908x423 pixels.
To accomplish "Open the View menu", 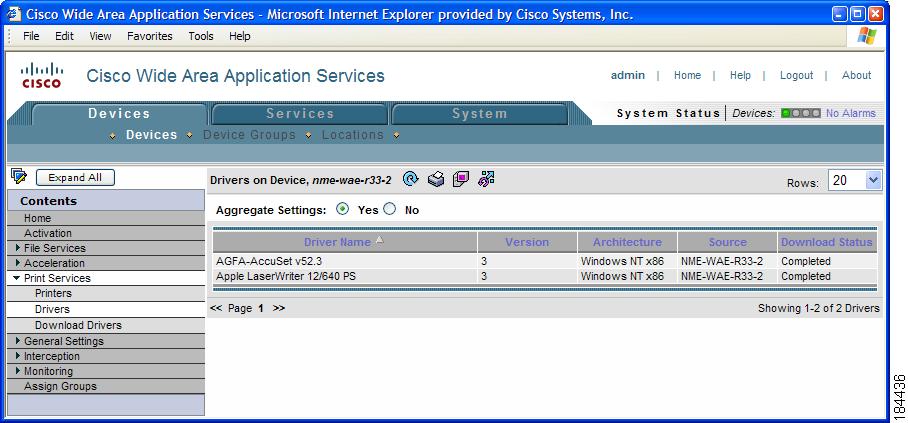I will pos(100,36).
